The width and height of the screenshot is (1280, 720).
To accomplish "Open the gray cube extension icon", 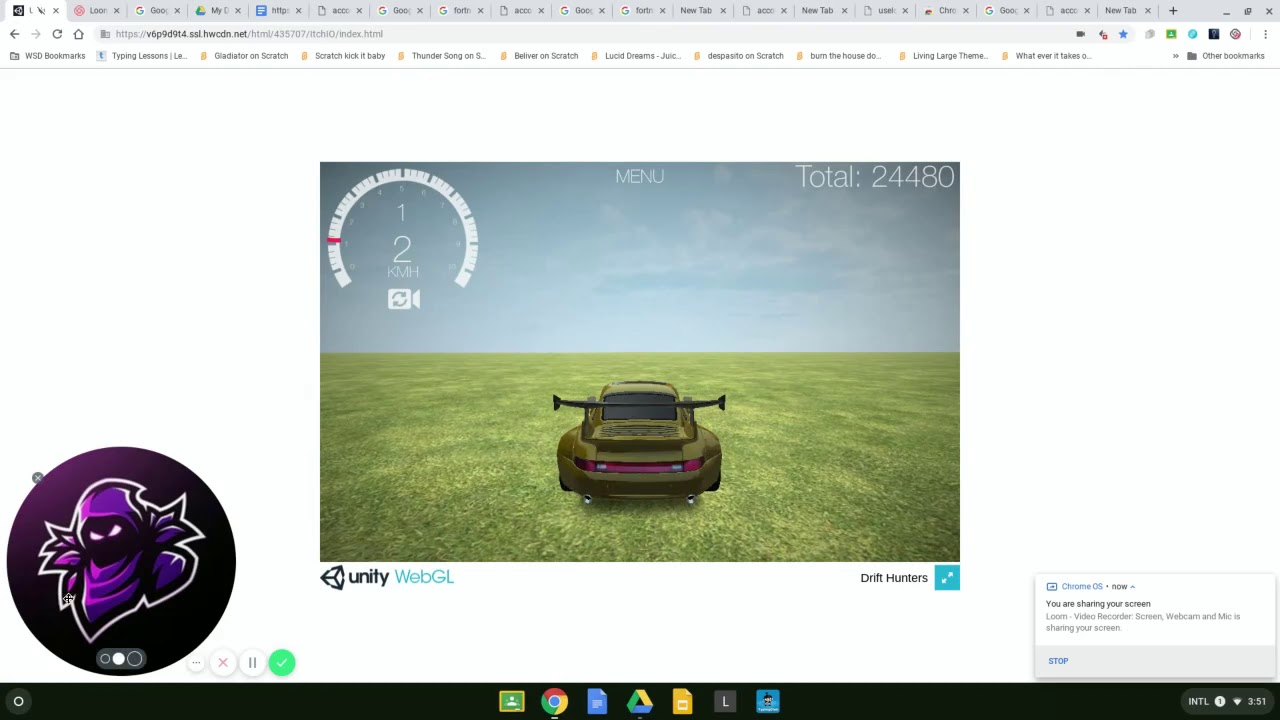I will coord(1149,34).
